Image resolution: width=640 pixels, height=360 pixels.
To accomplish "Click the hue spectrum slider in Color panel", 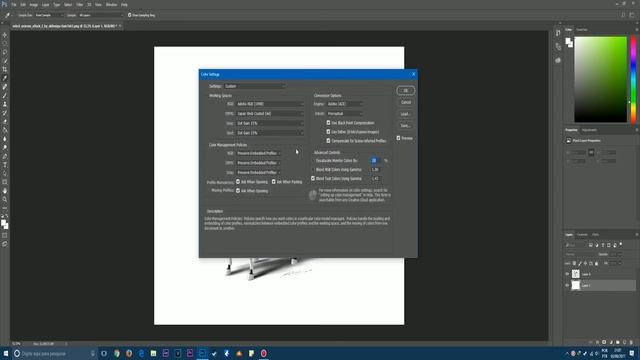I will click(x=633, y=79).
